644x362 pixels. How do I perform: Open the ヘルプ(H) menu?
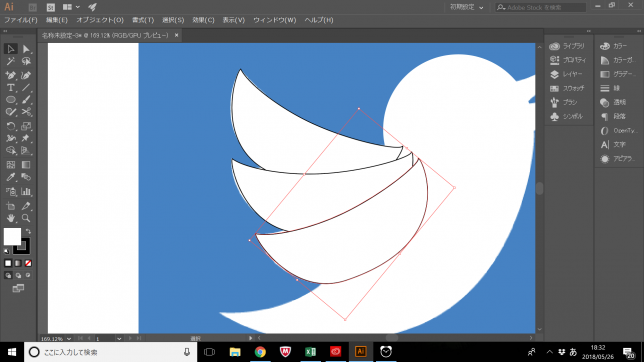[x=319, y=20]
